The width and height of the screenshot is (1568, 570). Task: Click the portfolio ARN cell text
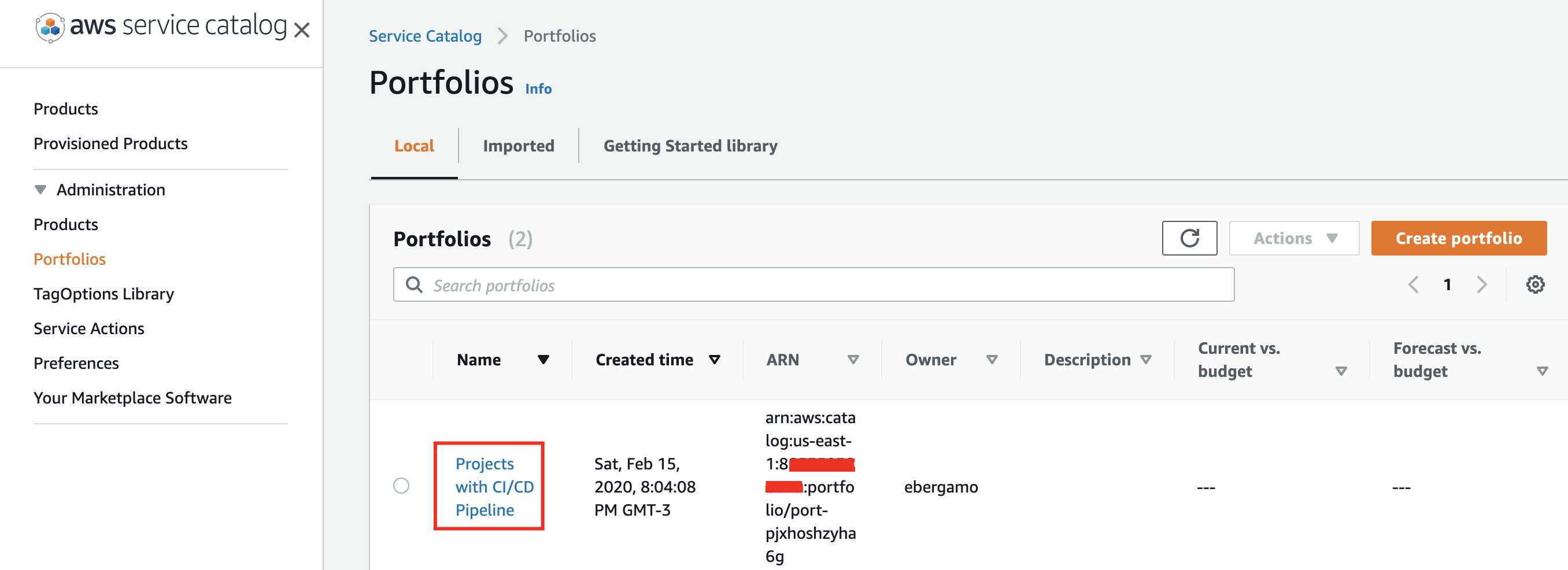pos(810,486)
